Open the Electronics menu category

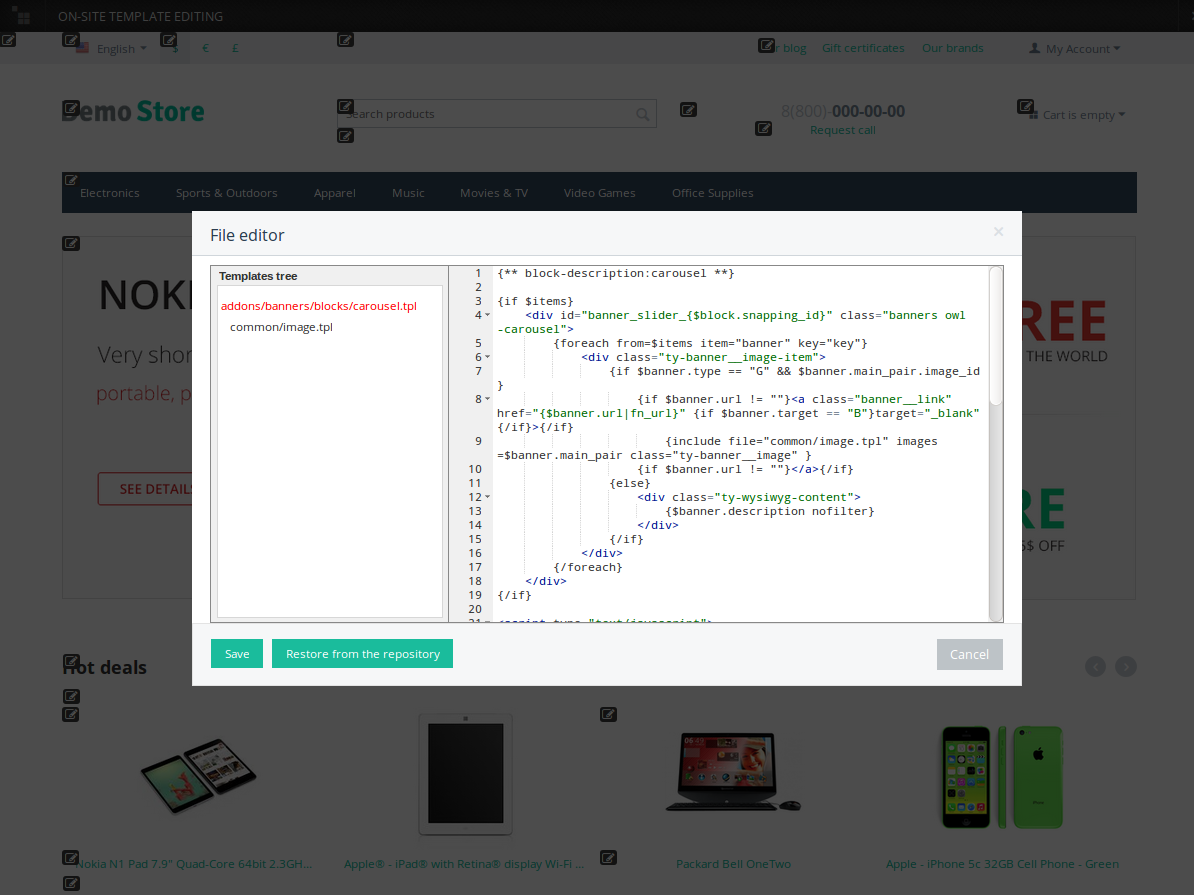[110, 193]
